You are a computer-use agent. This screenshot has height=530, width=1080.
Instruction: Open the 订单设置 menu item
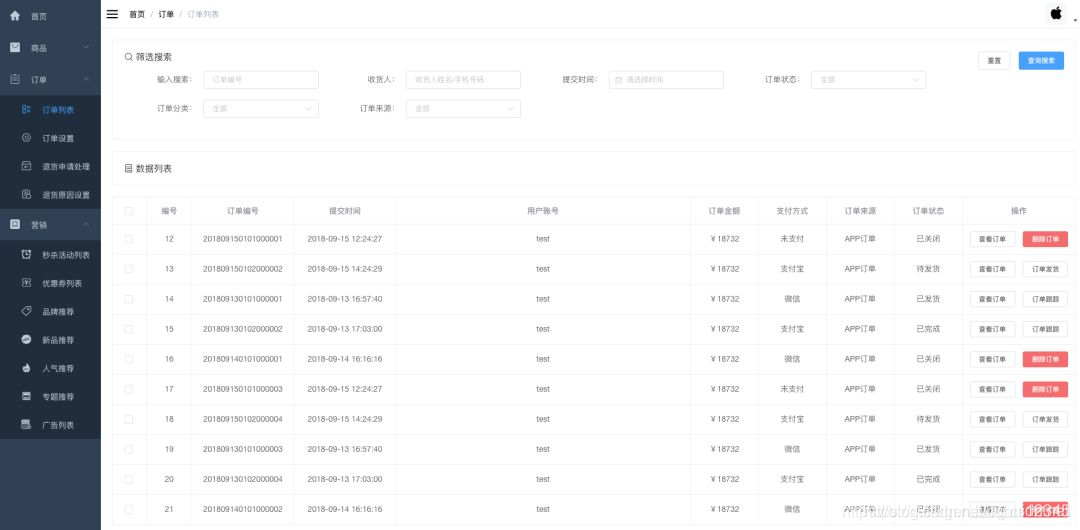pos(50,138)
